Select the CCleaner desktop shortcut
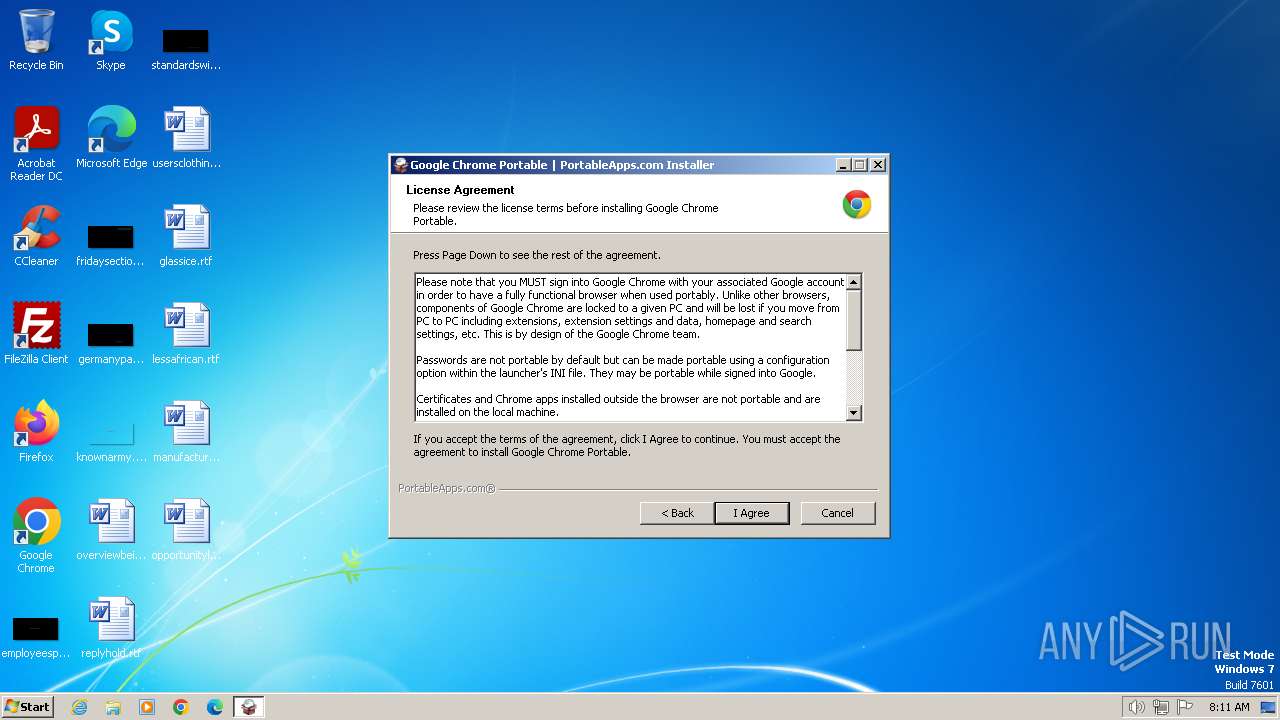 pyautogui.click(x=36, y=236)
